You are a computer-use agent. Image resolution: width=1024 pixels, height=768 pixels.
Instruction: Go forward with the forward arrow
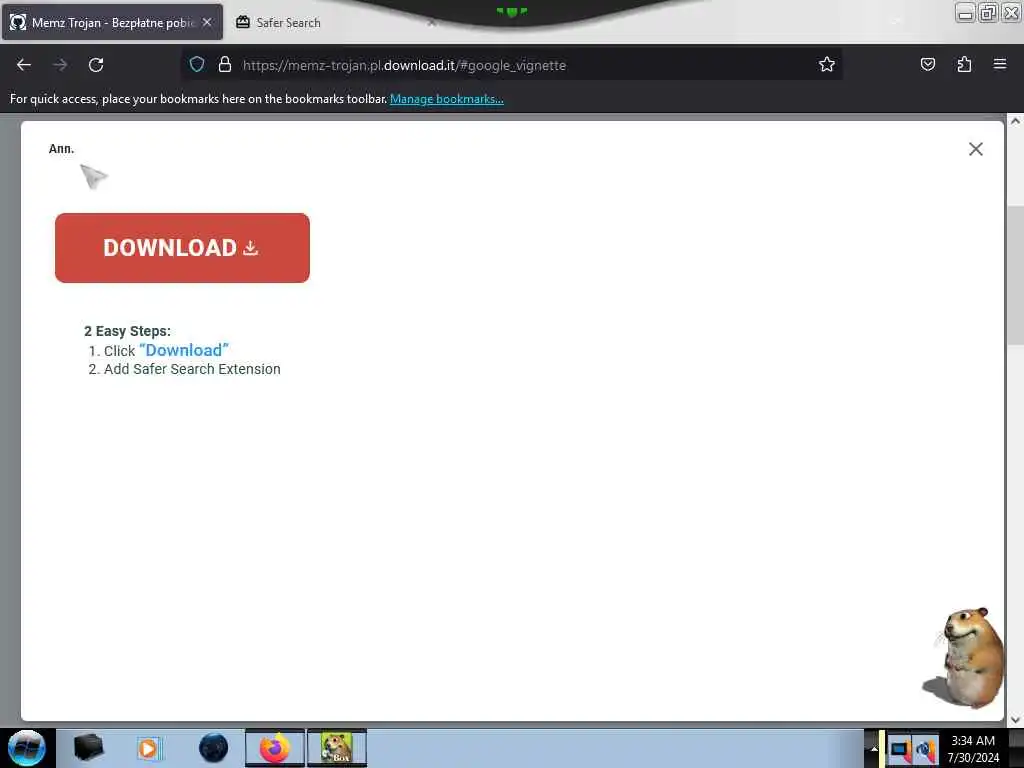60,65
